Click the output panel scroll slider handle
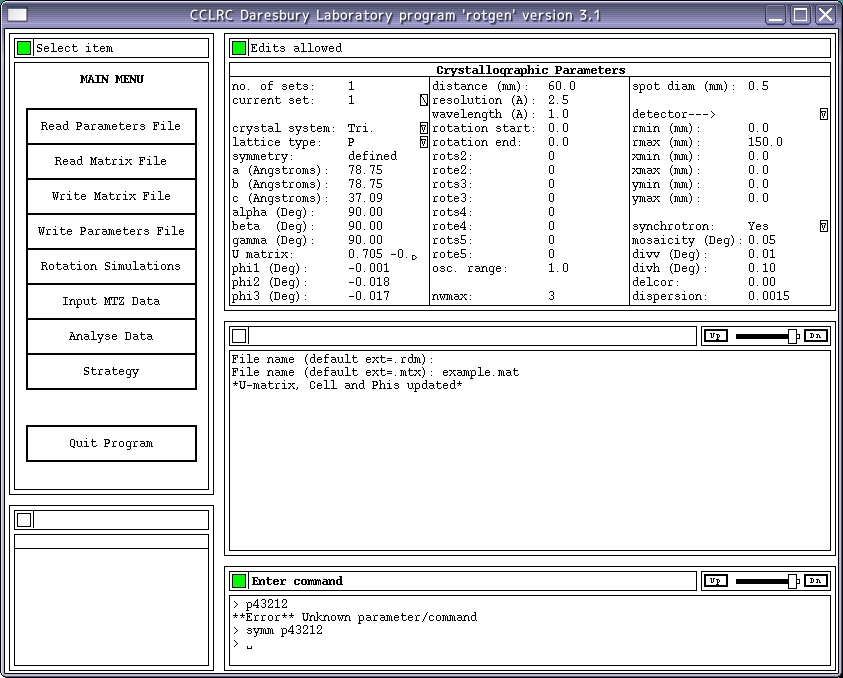 coord(792,336)
